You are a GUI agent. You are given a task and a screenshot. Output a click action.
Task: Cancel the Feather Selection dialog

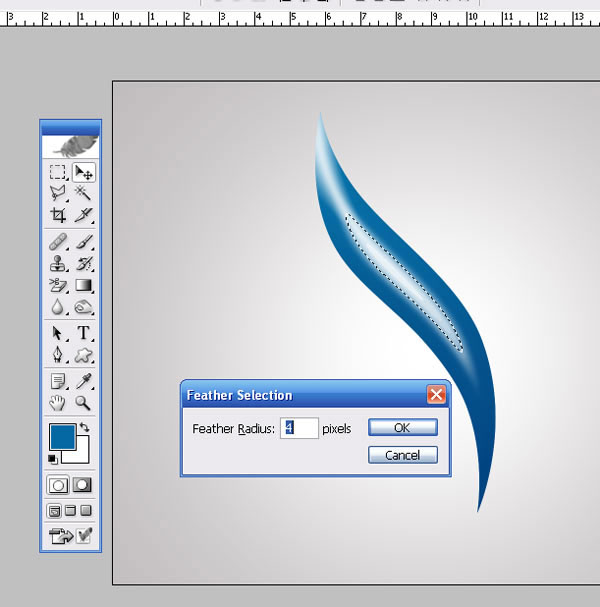pos(403,455)
